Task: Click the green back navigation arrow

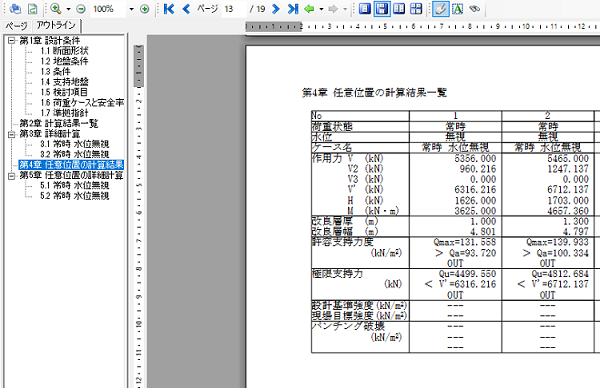Action: tap(309, 9)
